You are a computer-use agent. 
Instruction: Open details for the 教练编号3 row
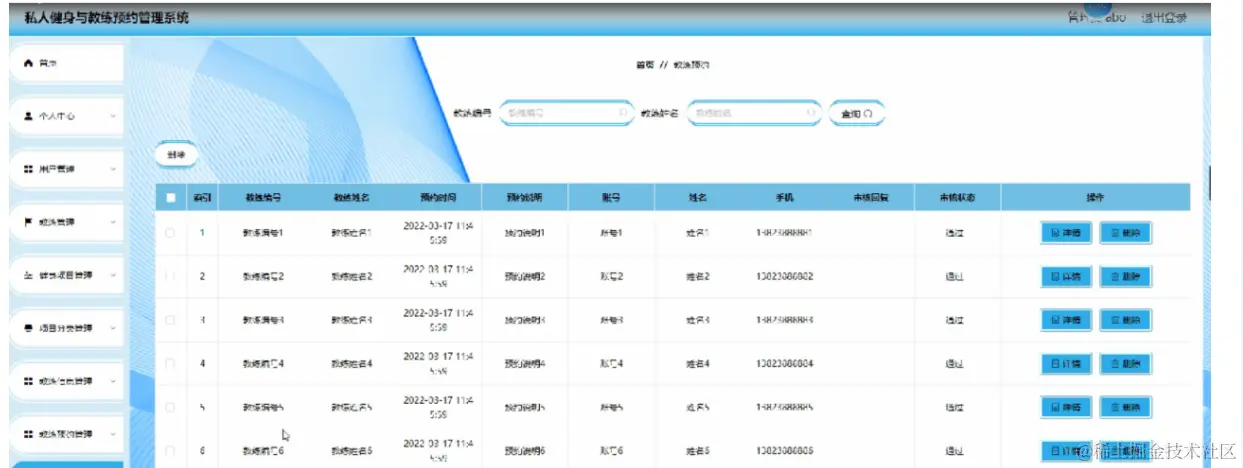pos(1065,320)
